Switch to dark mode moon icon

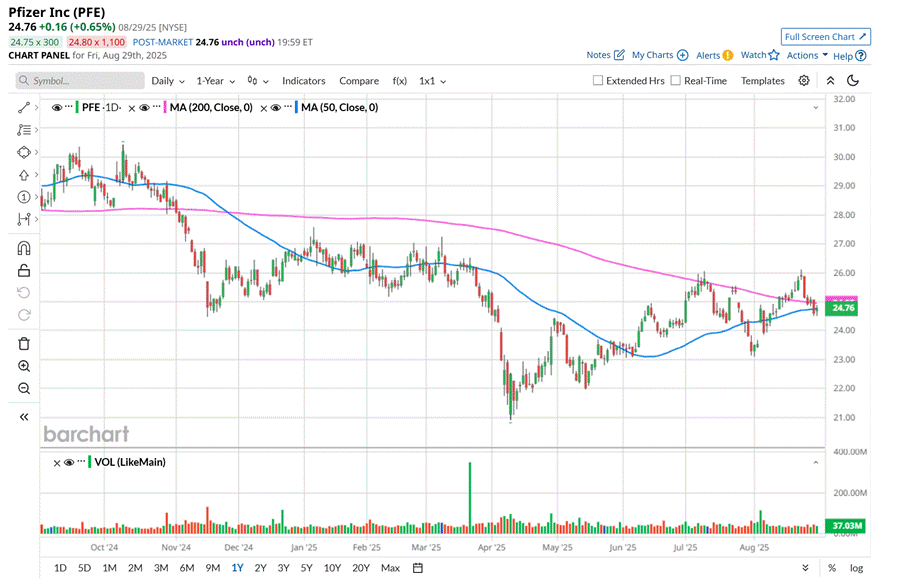853,81
